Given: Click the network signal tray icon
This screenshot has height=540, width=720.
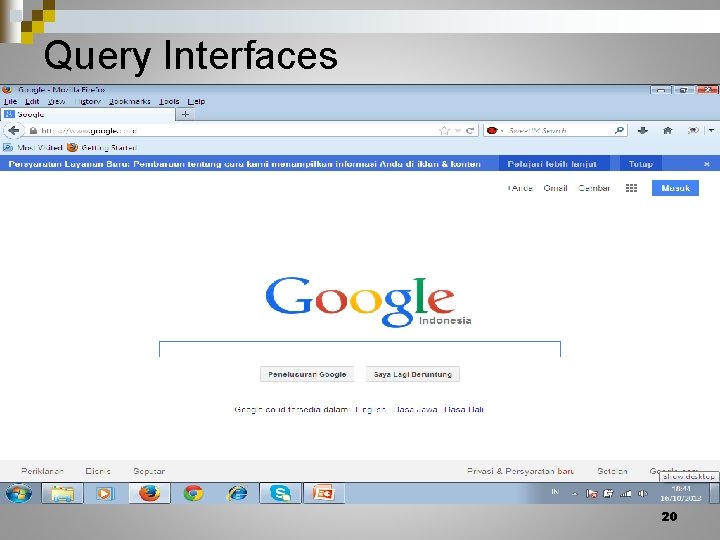Looking at the screenshot, I should coord(625,494).
